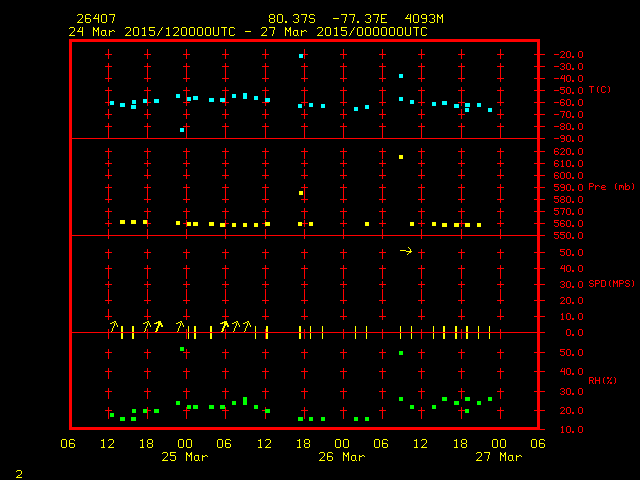Click the yellow pressure outlier near 615 mb
This screenshot has width=640, height=480.
tap(401, 157)
